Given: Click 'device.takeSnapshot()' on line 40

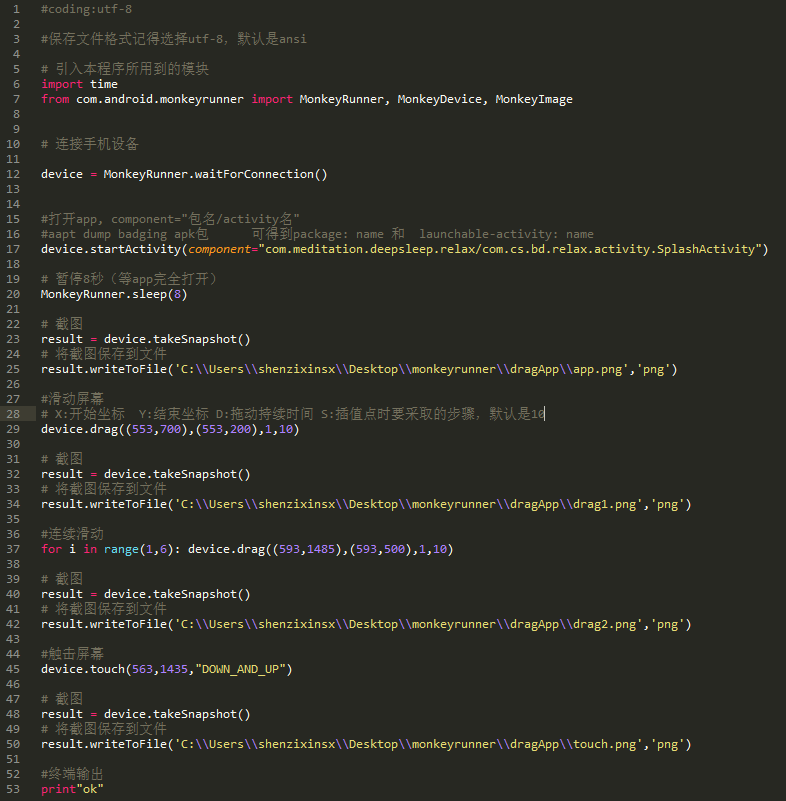Looking at the screenshot, I should click(x=177, y=594).
